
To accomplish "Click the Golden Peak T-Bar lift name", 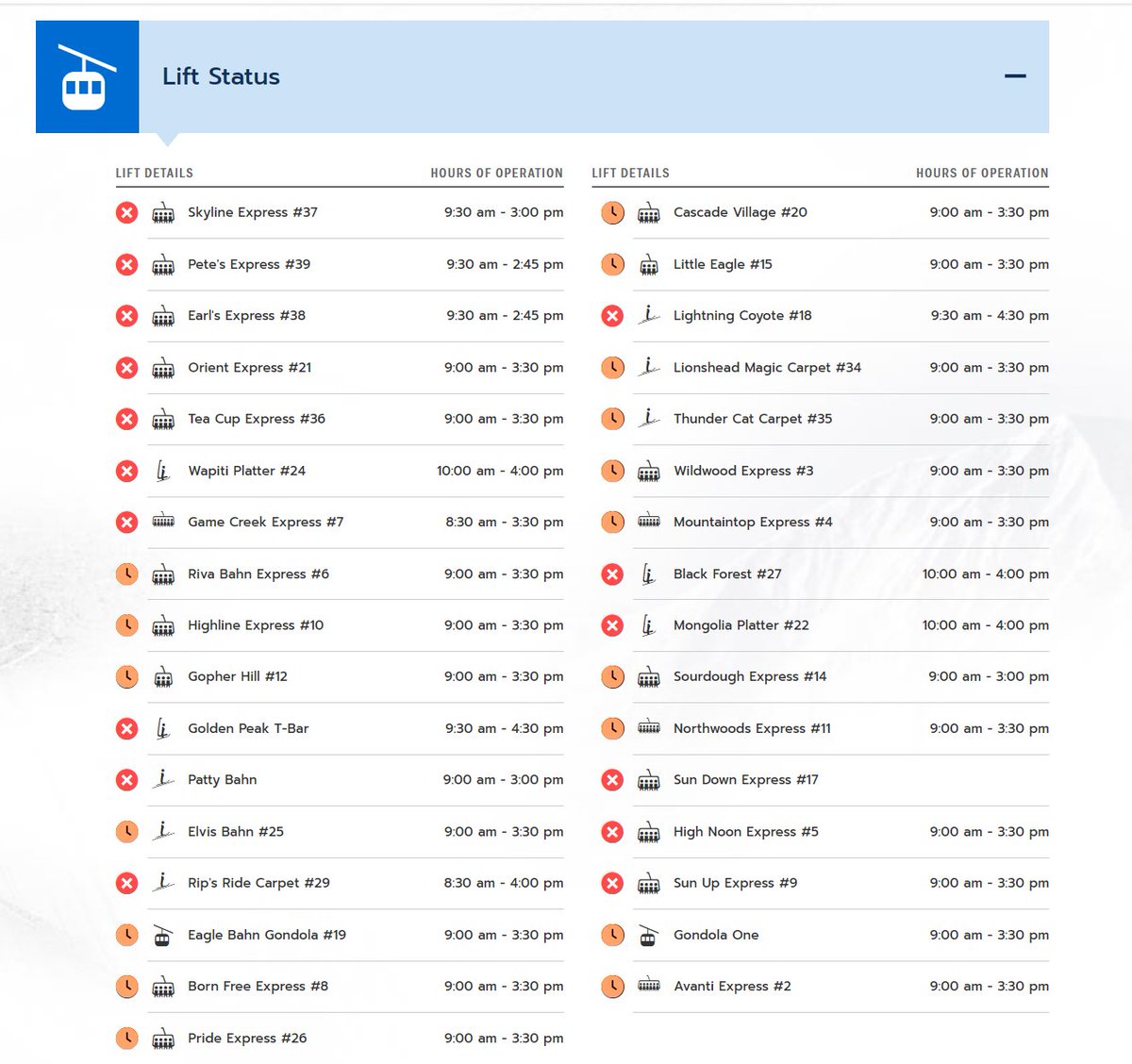I will click(x=248, y=728).
